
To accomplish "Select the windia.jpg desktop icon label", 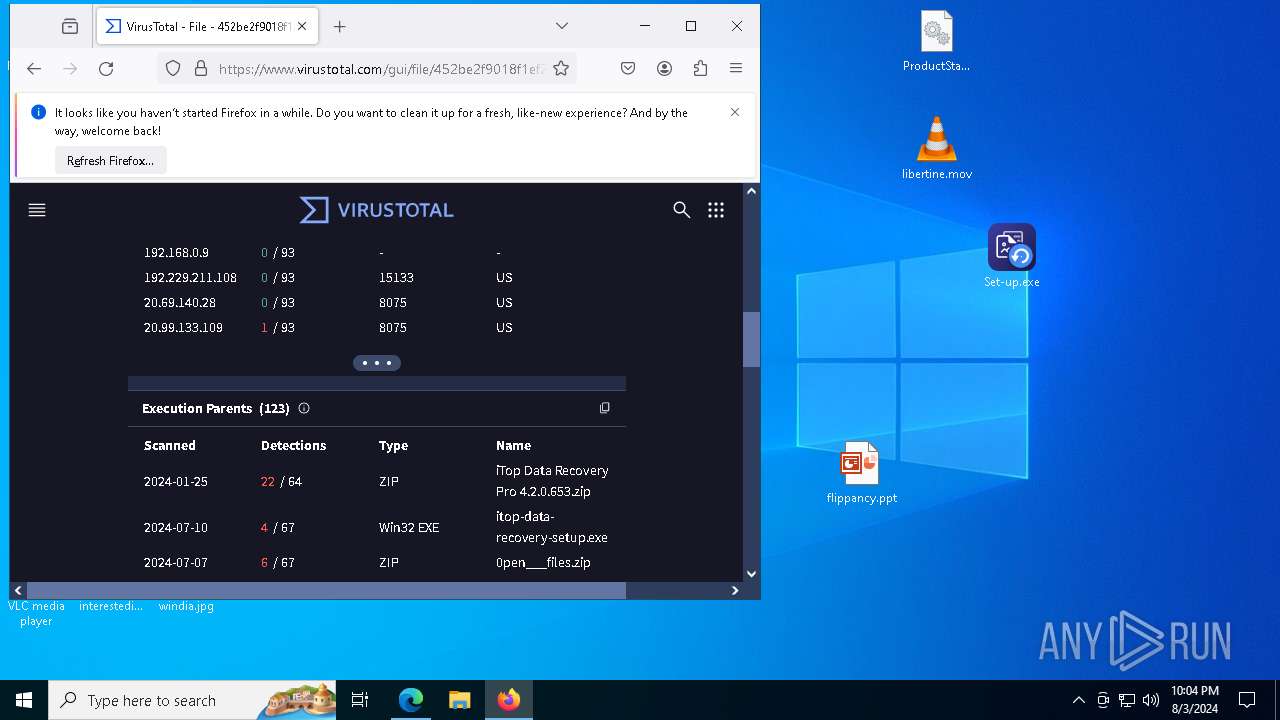I will coord(186,606).
